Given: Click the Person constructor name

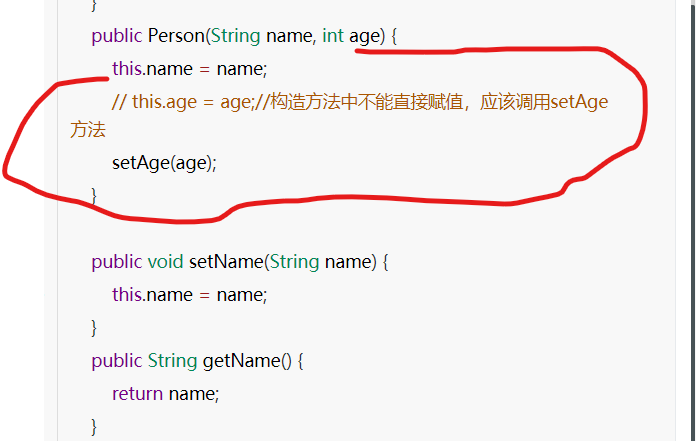Looking at the screenshot, I should click(x=176, y=36).
